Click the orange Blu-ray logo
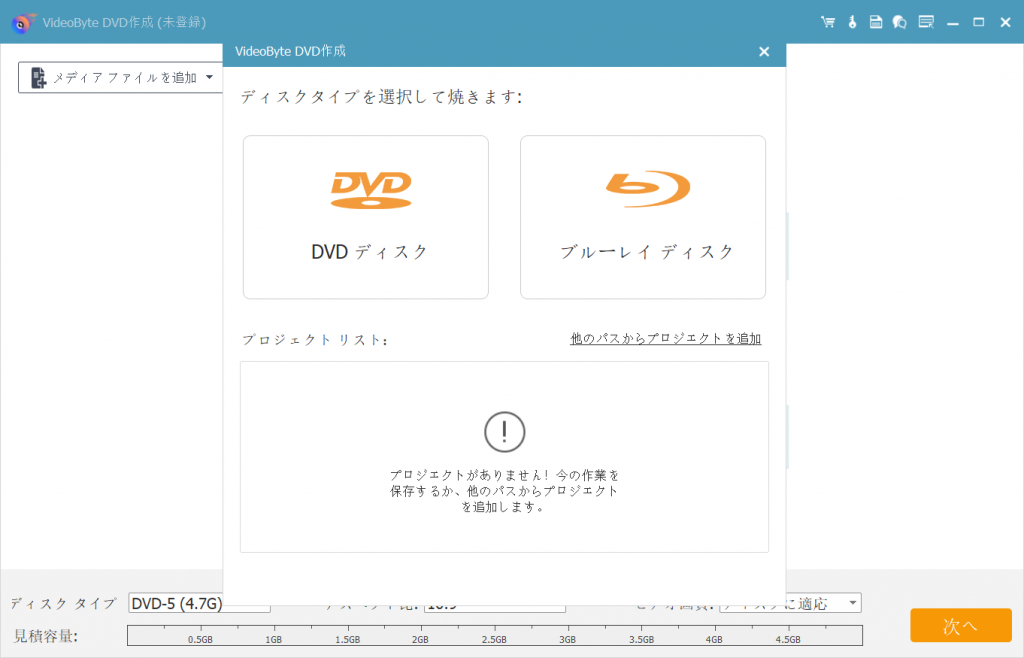Viewport: 1024px width, 658px height. (x=647, y=189)
